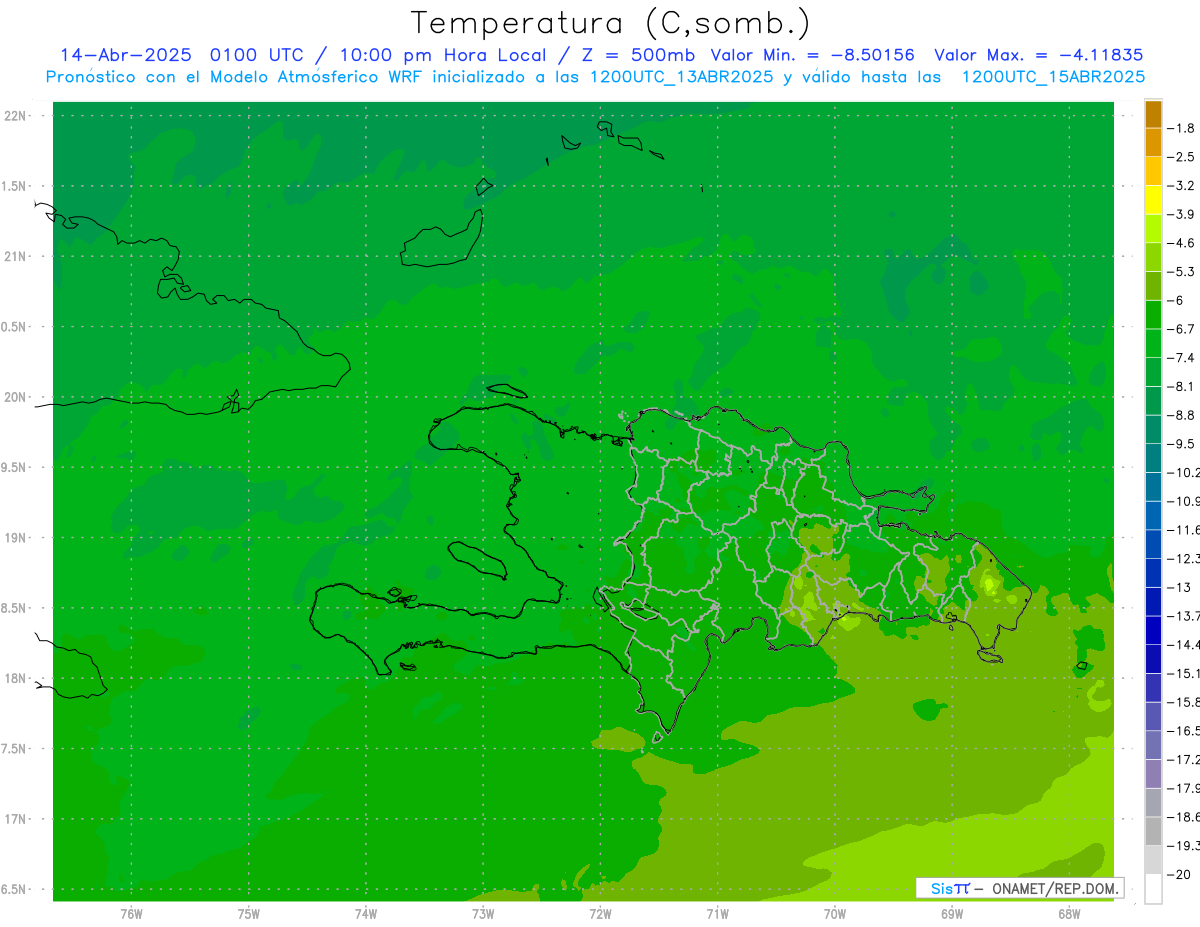Click the '18N' latitude axis label

pyautogui.click(x=15, y=678)
